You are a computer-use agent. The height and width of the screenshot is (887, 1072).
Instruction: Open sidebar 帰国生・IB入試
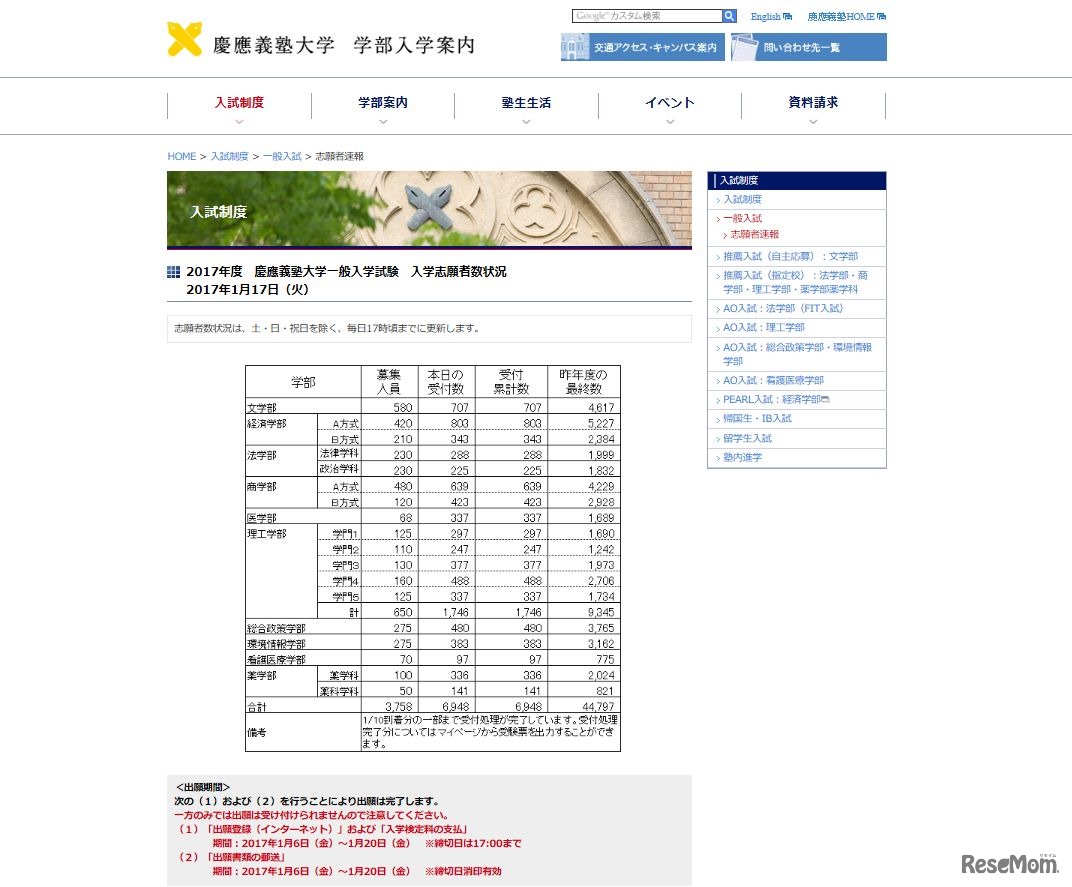[758, 419]
